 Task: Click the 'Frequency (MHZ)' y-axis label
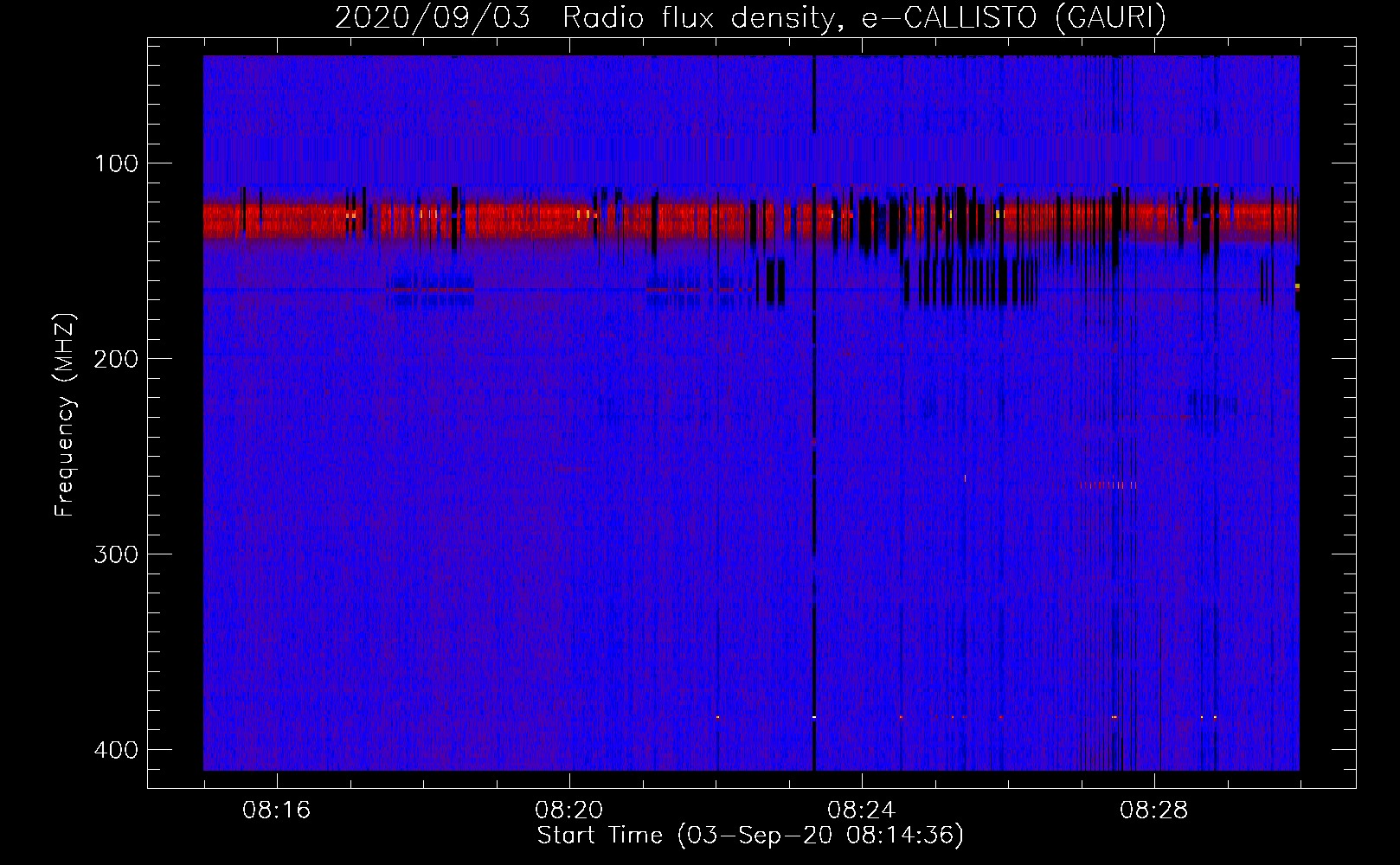[65, 414]
